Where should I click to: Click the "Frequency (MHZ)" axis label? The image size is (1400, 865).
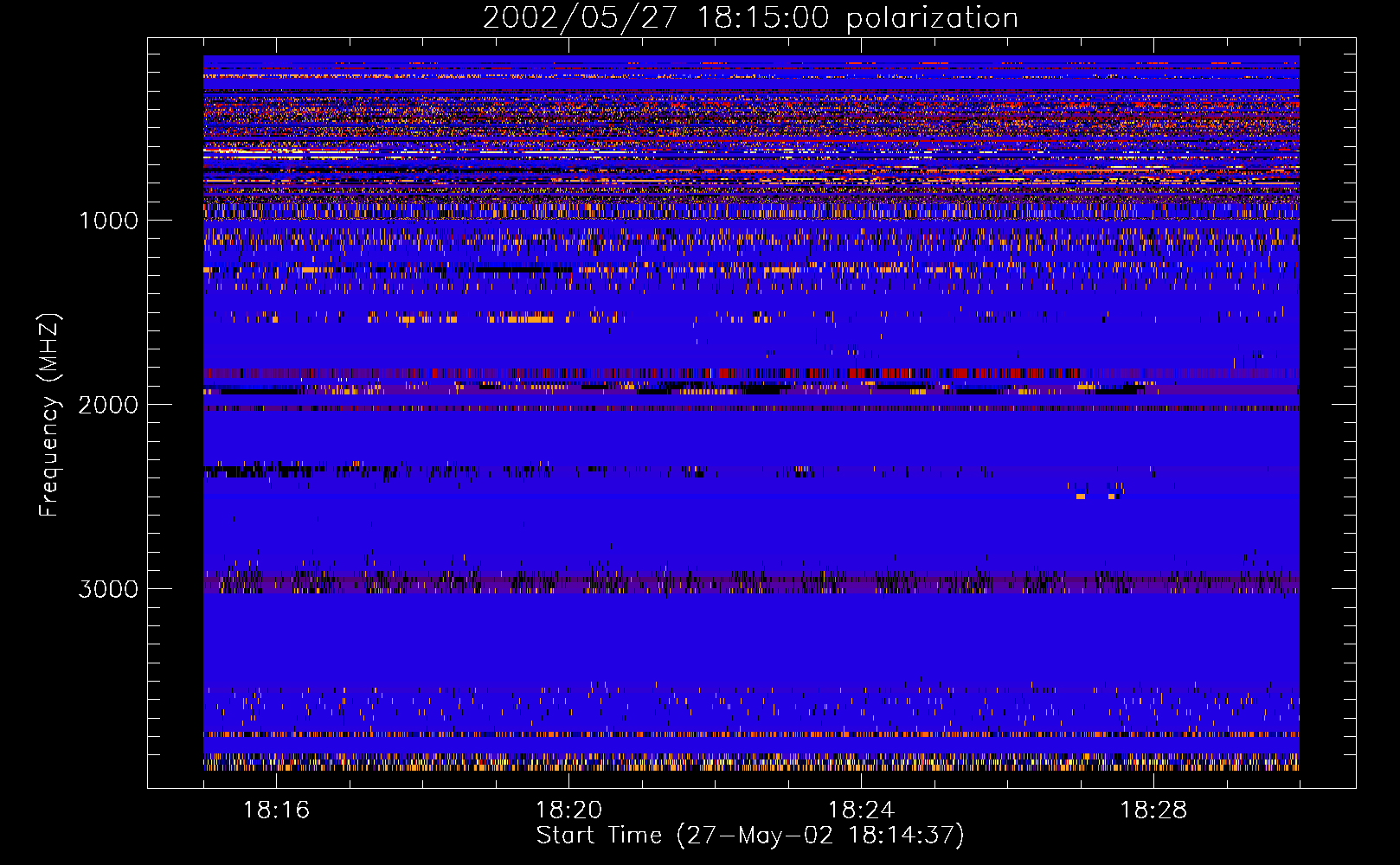49,415
